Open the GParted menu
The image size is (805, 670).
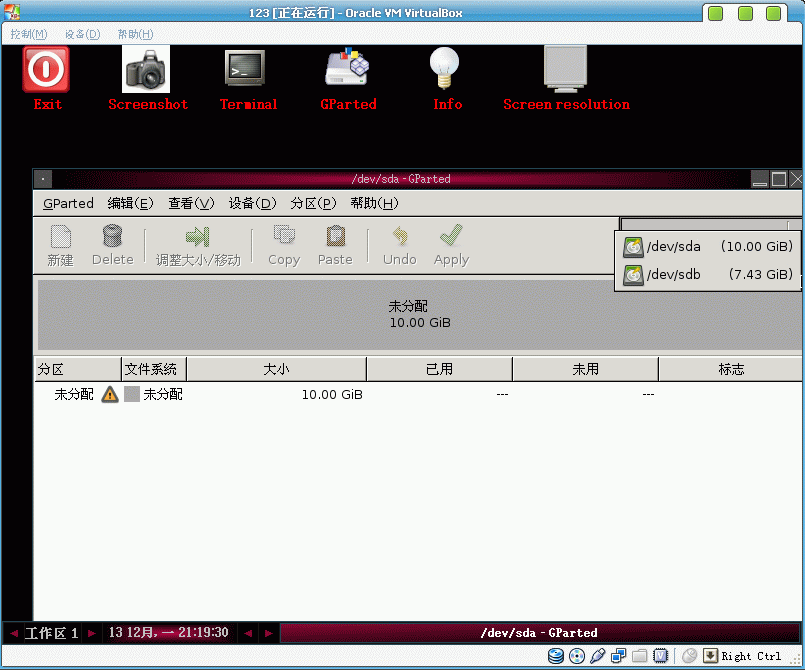point(68,203)
